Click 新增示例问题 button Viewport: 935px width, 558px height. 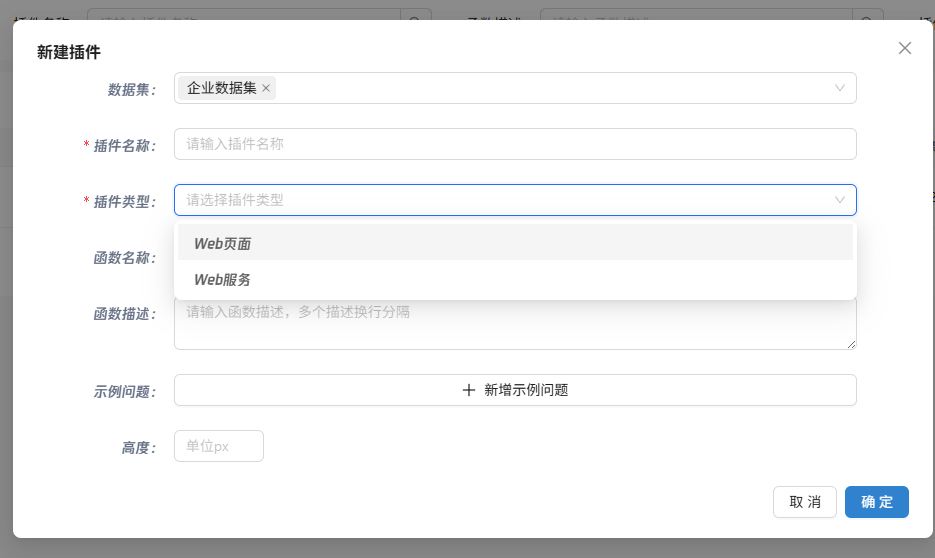515,390
